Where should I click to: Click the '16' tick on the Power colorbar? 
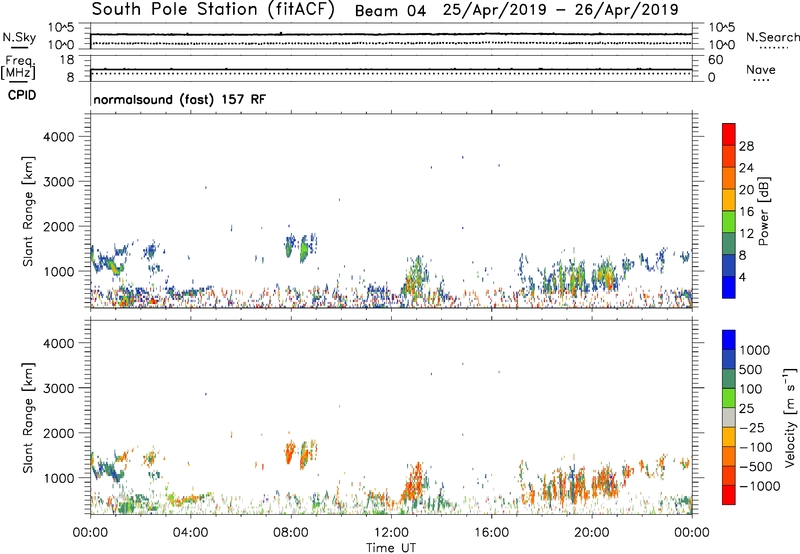click(x=746, y=212)
